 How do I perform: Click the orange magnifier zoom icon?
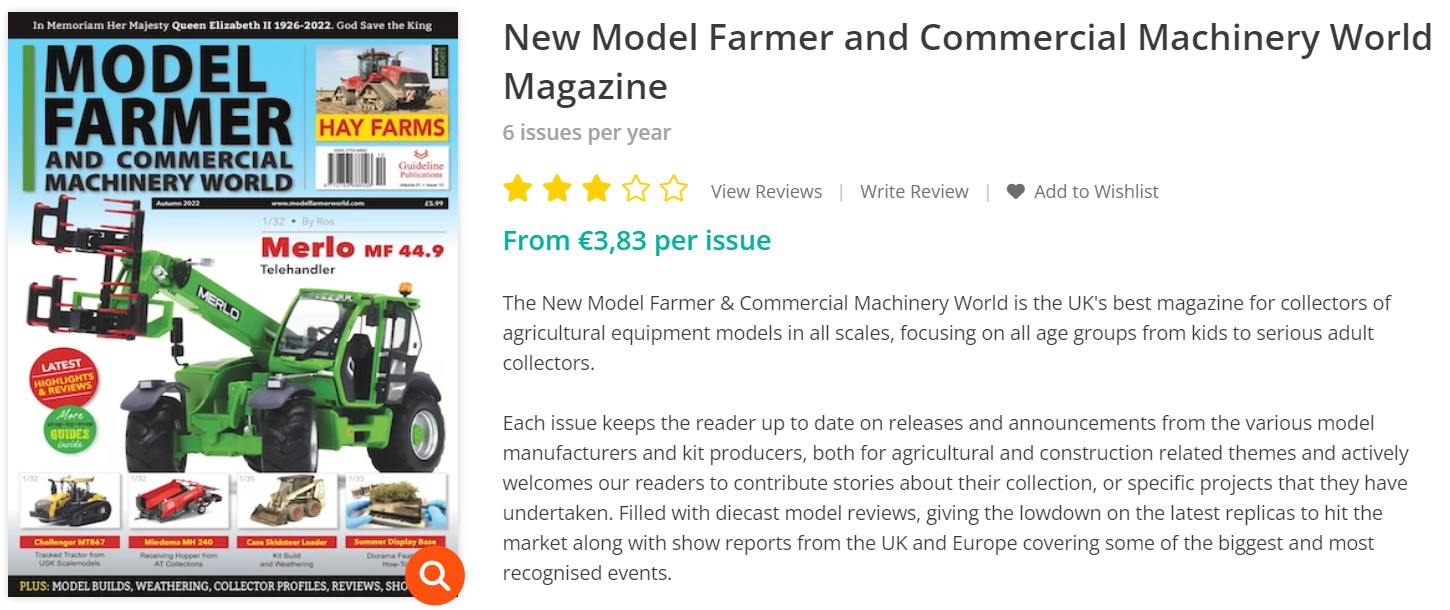click(x=435, y=575)
